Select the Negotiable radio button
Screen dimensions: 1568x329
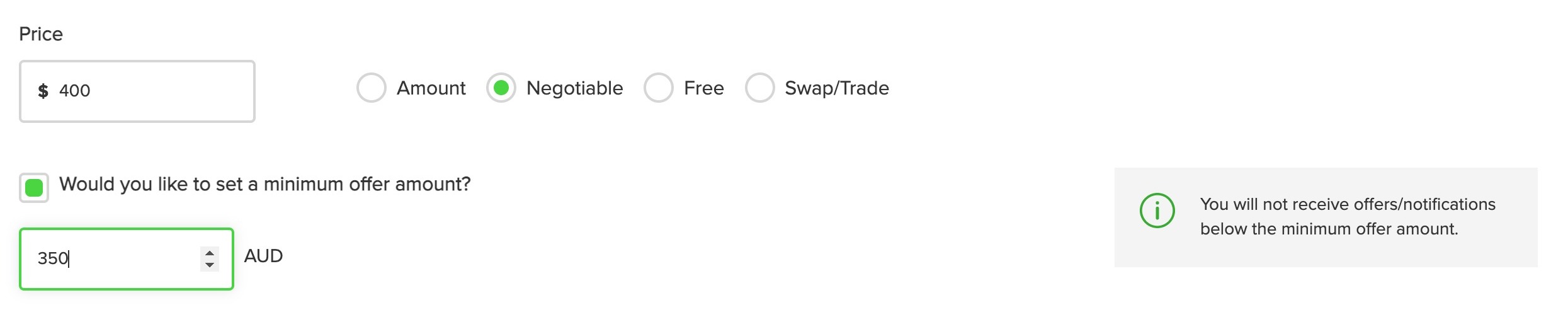coord(501,88)
